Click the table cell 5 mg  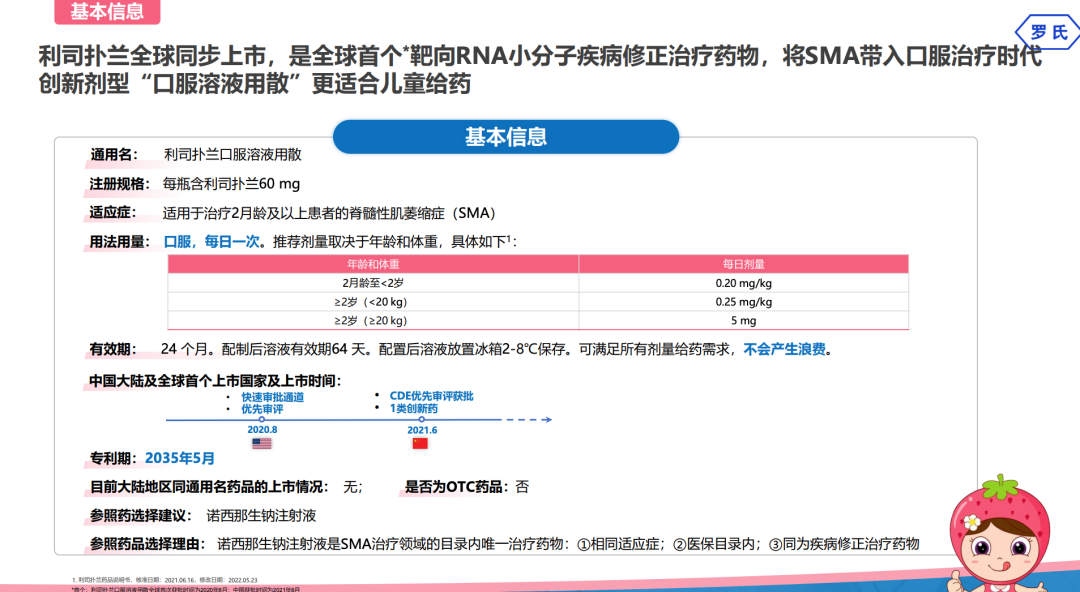coord(743,320)
